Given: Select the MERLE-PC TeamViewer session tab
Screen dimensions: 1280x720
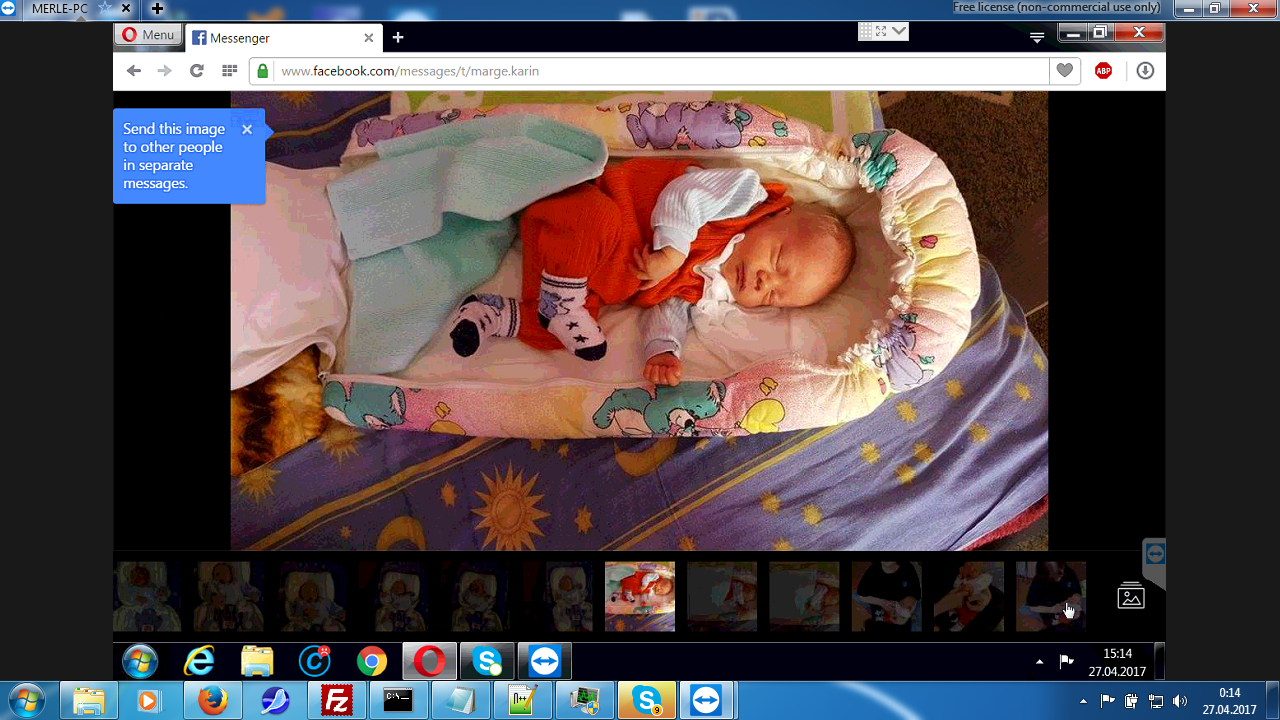Looking at the screenshot, I should [x=60, y=9].
